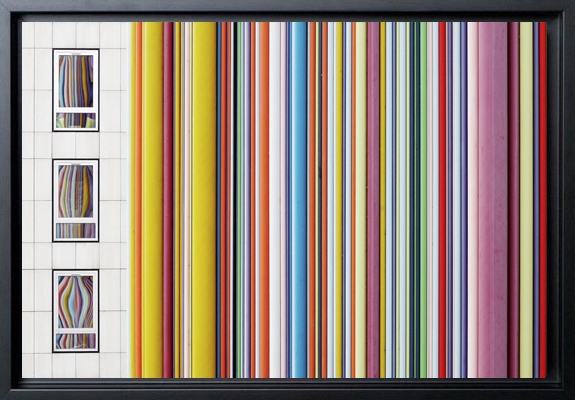This screenshot has width=575, height=400.
Task: Select the lower pane of the bottom window
Action: pyautogui.click(x=76, y=341)
